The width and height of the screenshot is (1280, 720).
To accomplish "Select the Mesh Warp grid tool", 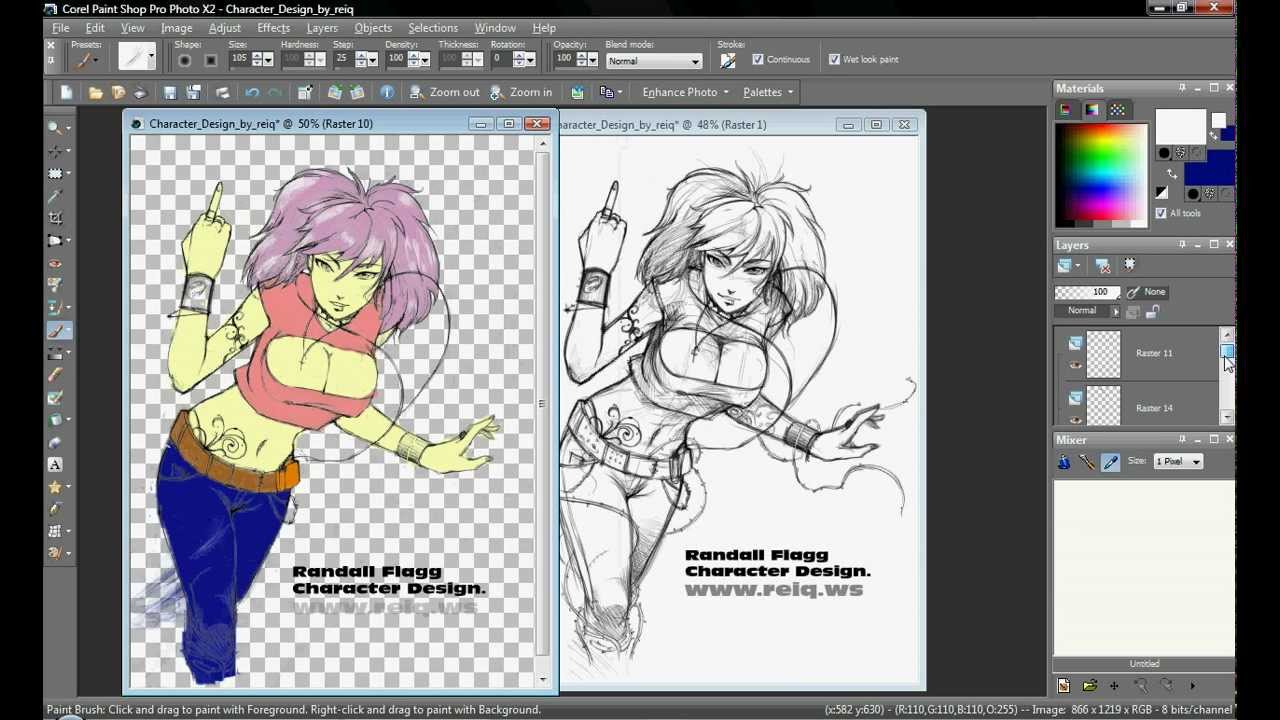I will click(55, 531).
